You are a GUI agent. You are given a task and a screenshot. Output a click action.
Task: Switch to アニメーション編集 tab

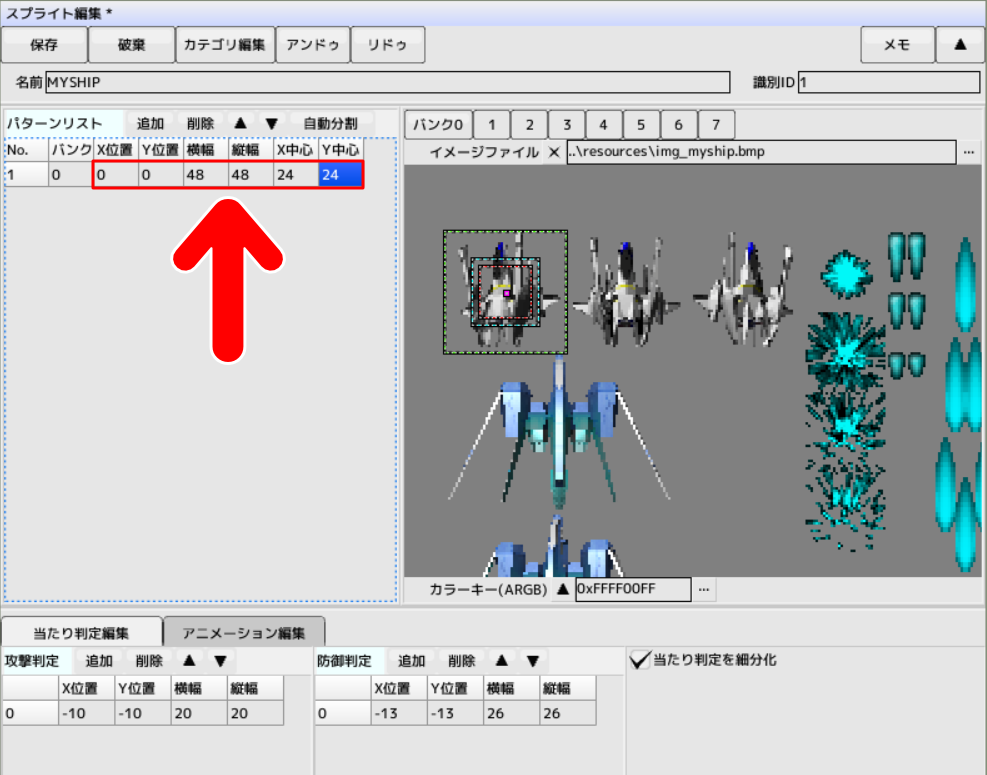244,633
